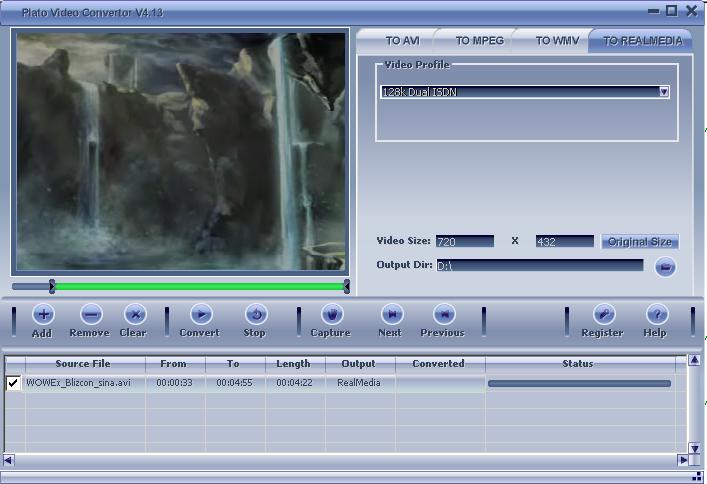This screenshot has width=707, height=484.
Task: Click the green trim range bar
Action: (x=199, y=286)
